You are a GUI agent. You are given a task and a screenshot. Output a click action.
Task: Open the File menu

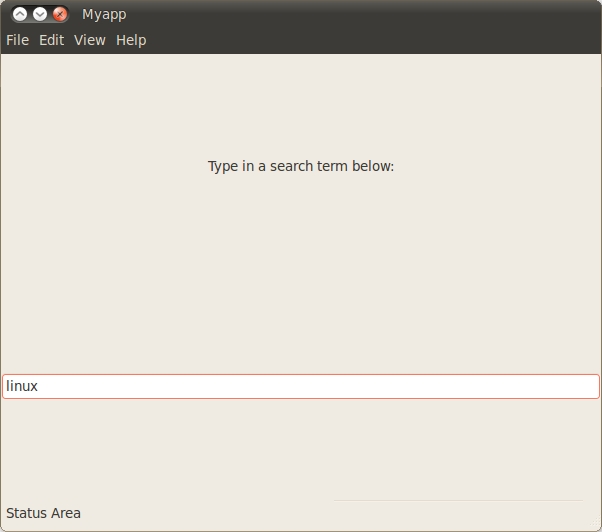pos(17,40)
